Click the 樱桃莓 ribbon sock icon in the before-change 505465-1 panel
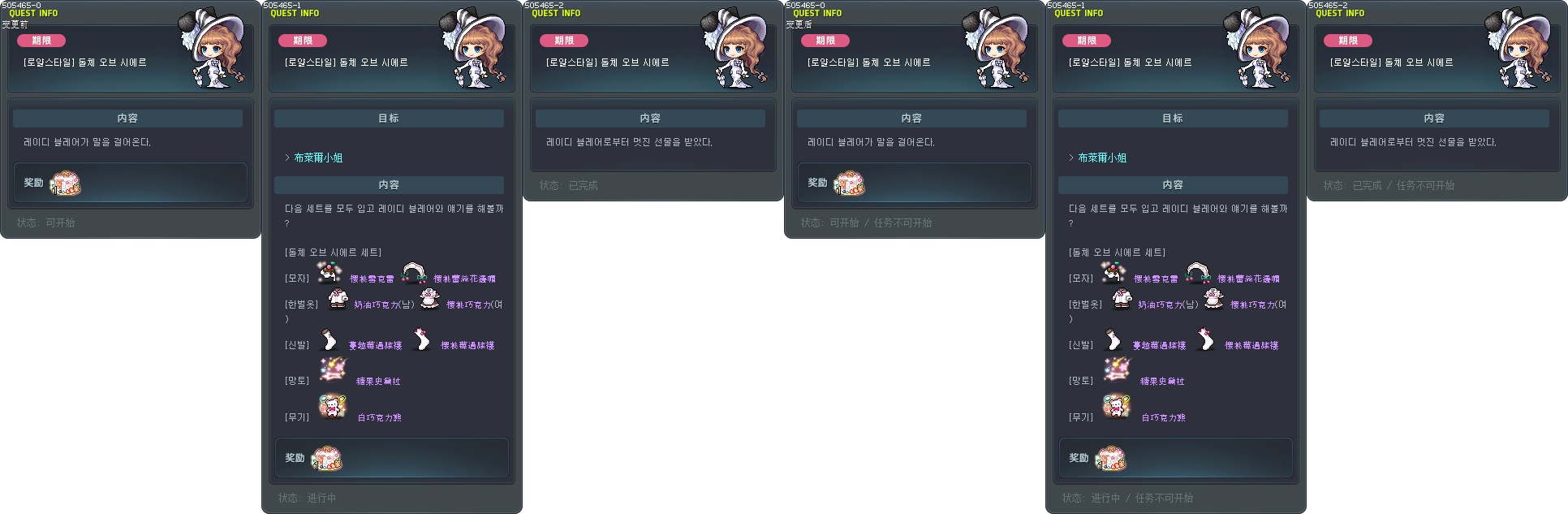Screen dimensions: 1568x514 tap(421, 339)
